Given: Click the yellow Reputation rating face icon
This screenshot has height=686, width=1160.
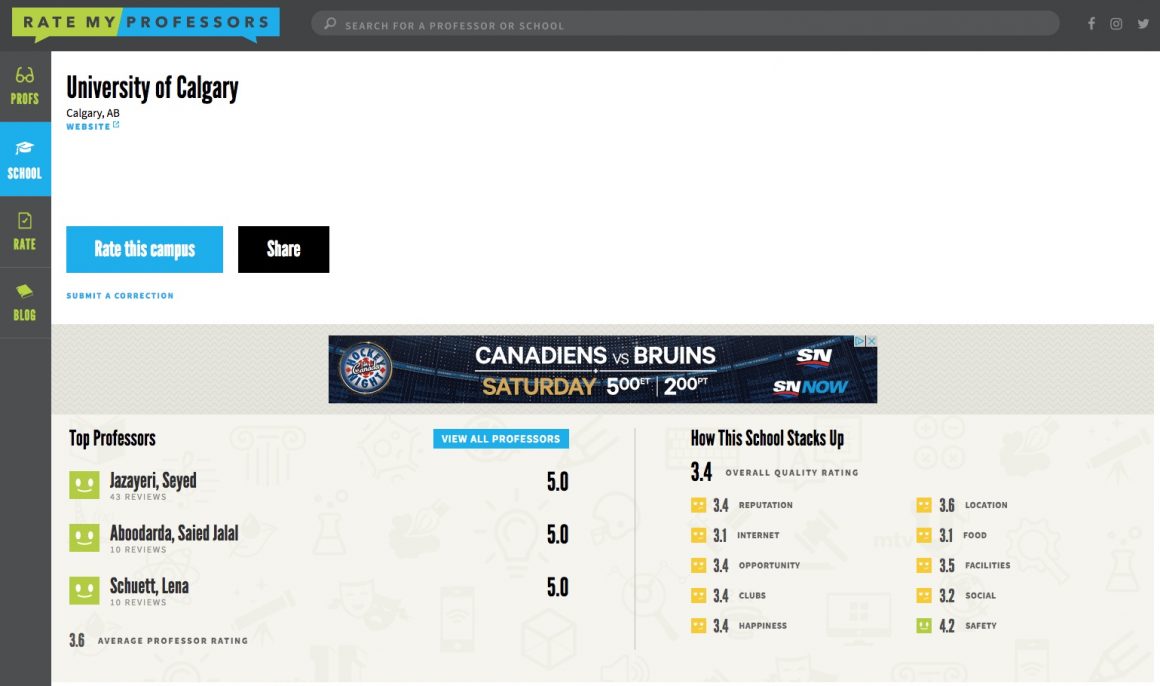Looking at the screenshot, I should tap(698, 505).
